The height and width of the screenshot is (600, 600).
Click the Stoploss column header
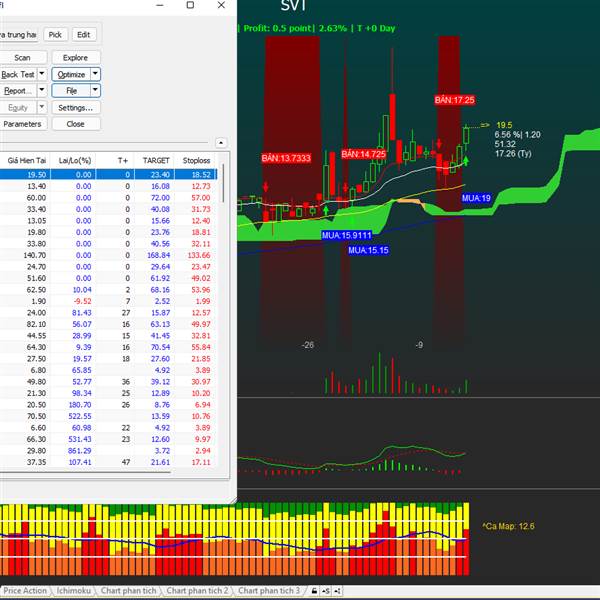[197, 160]
